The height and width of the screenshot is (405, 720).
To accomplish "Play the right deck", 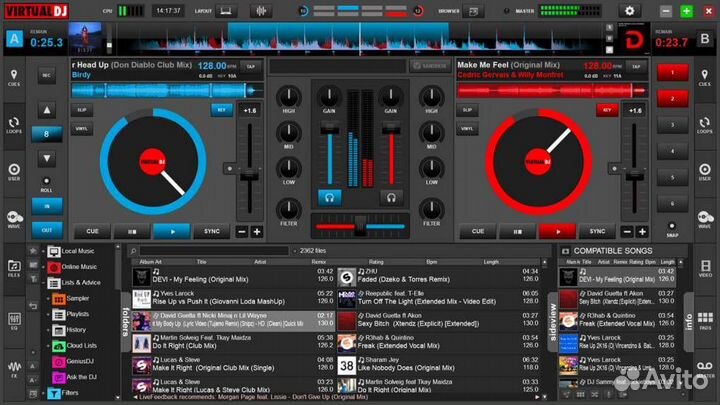I will click(557, 231).
